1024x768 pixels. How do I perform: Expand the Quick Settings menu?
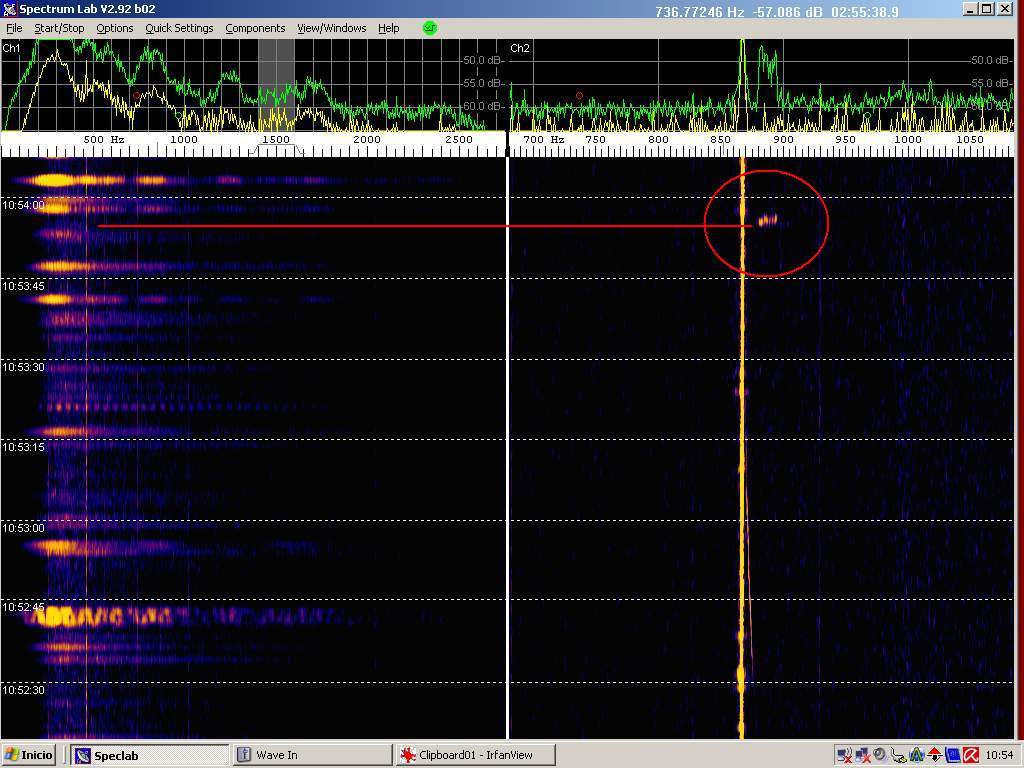[x=179, y=28]
